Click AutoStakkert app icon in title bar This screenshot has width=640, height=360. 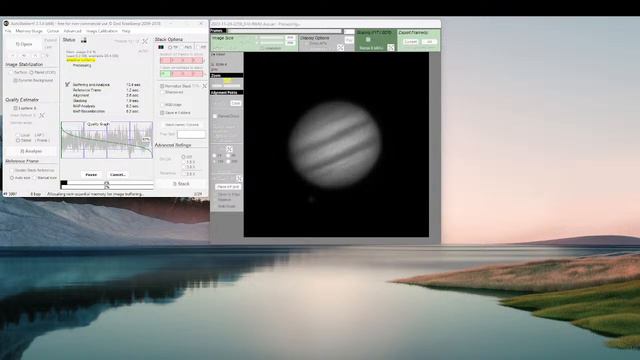tap(6, 24)
